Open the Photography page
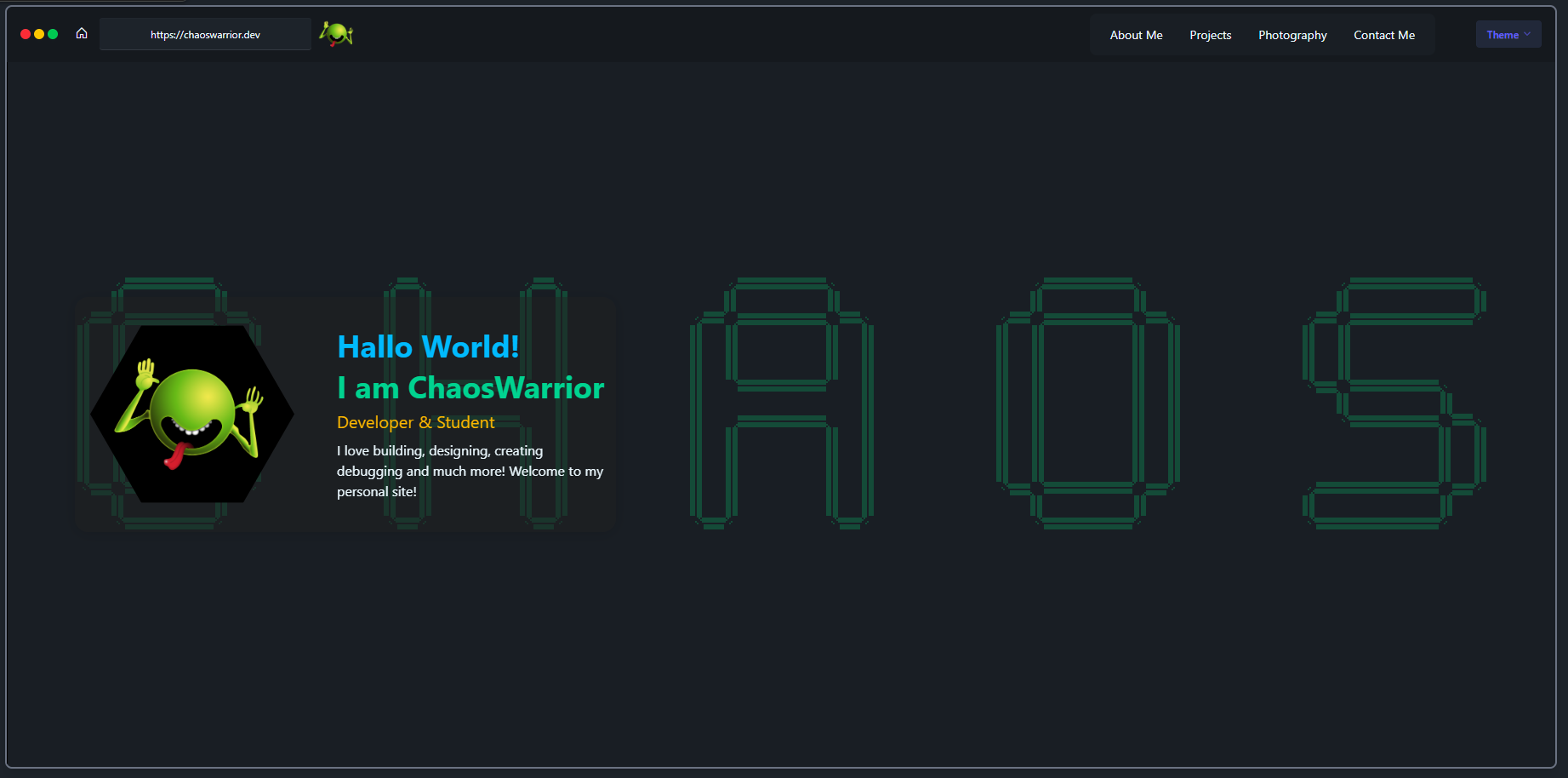Viewport: 1568px width, 778px height. [x=1292, y=35]
